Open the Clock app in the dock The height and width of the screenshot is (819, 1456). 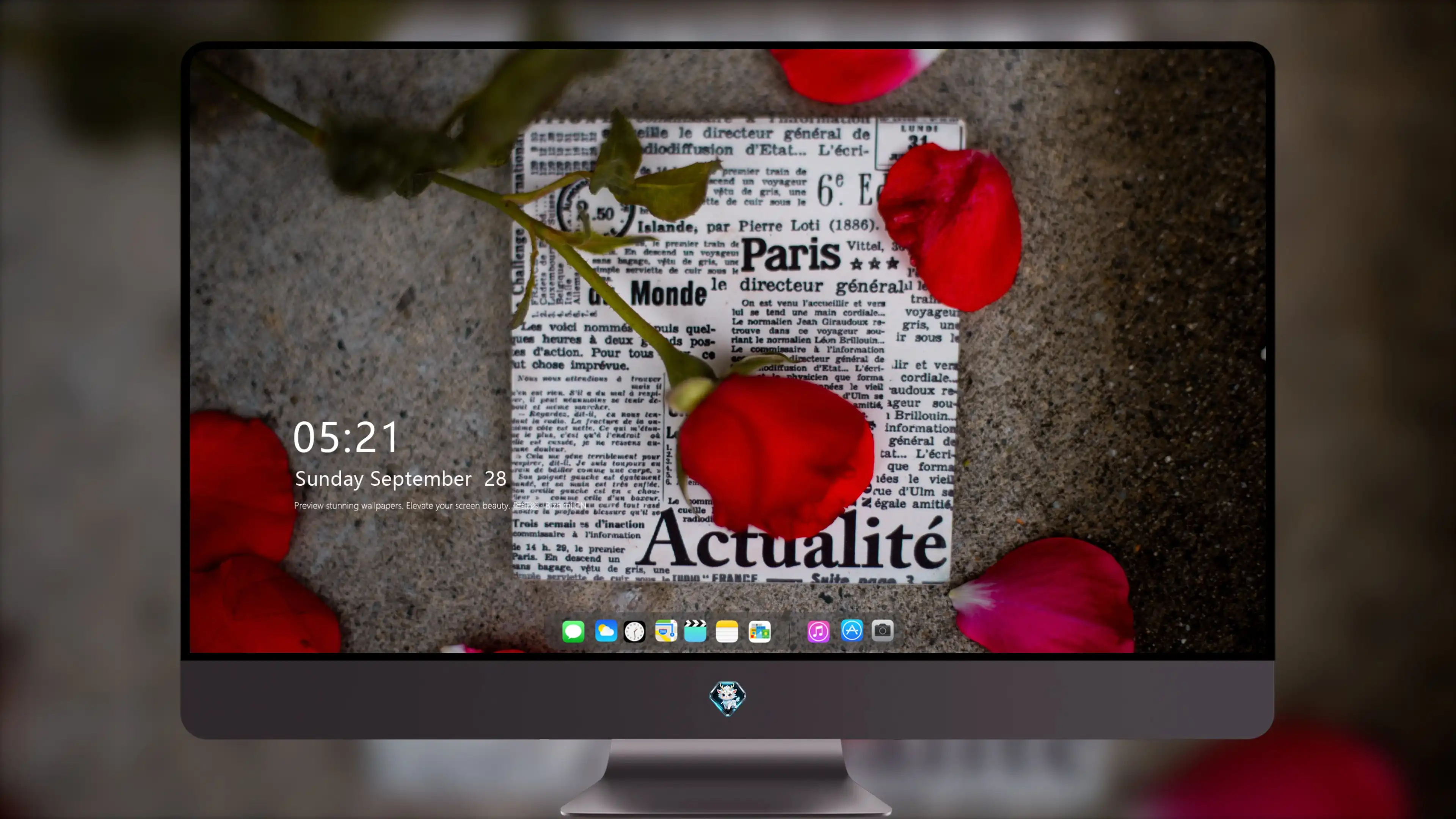634,631
